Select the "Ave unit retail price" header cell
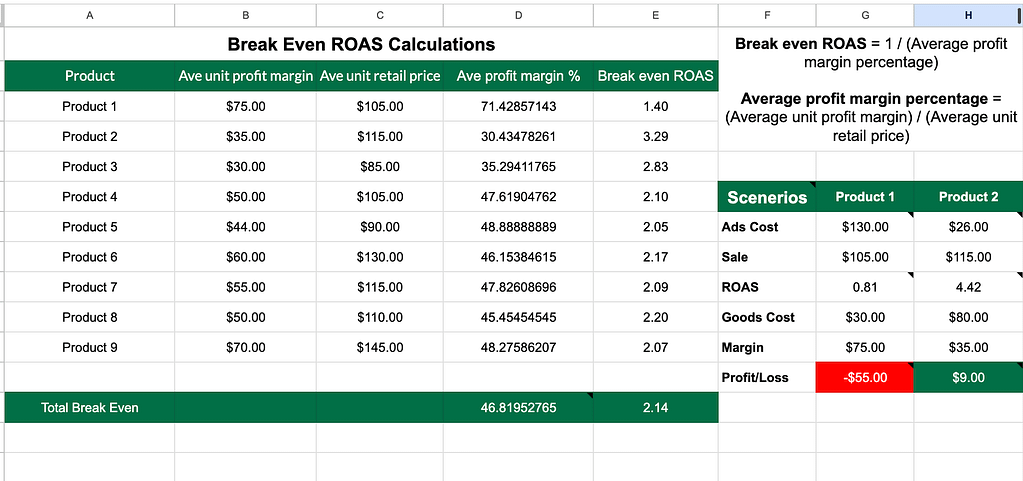This screenshot has height=481, width=1023. tap(380, 76)
